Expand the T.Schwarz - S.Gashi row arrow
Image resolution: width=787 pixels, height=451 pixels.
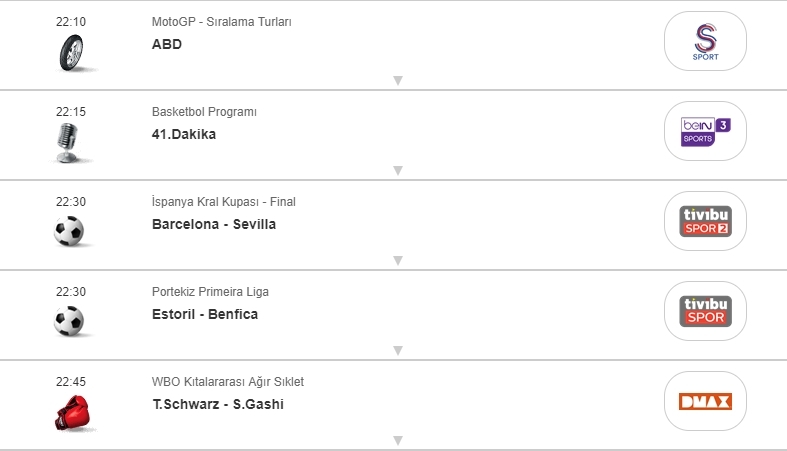pyautogui.click(x=397, y=440)
